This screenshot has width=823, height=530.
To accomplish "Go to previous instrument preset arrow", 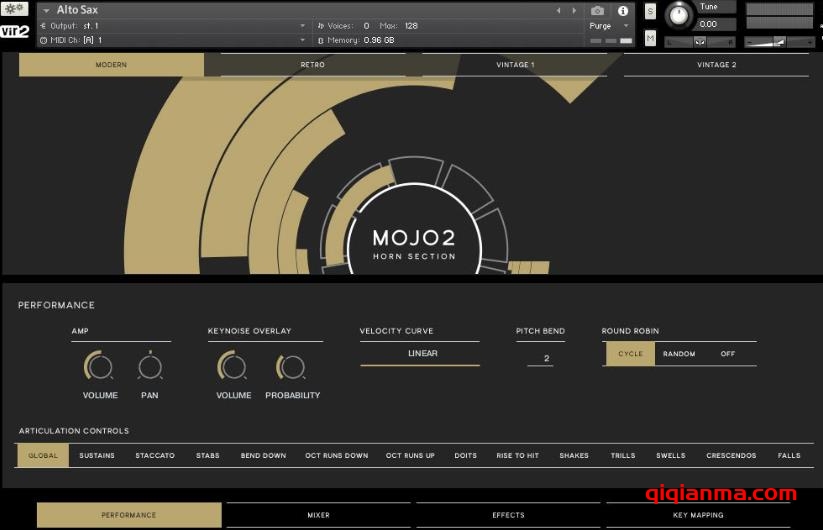I will (558, 10).
